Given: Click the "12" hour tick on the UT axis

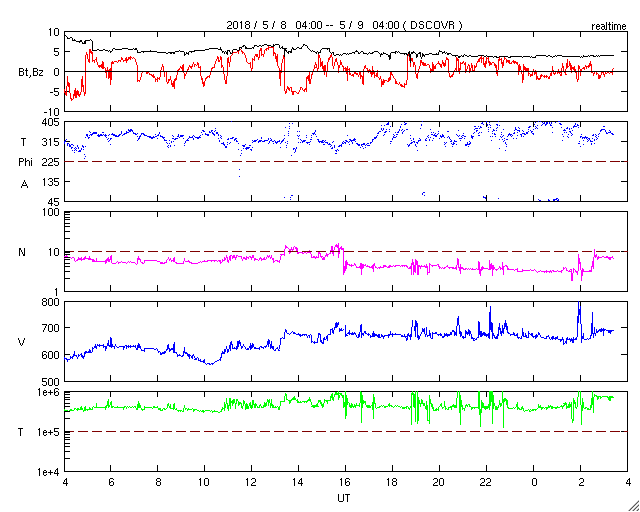Looking at the screenshot, I should (x=251, y=482).
